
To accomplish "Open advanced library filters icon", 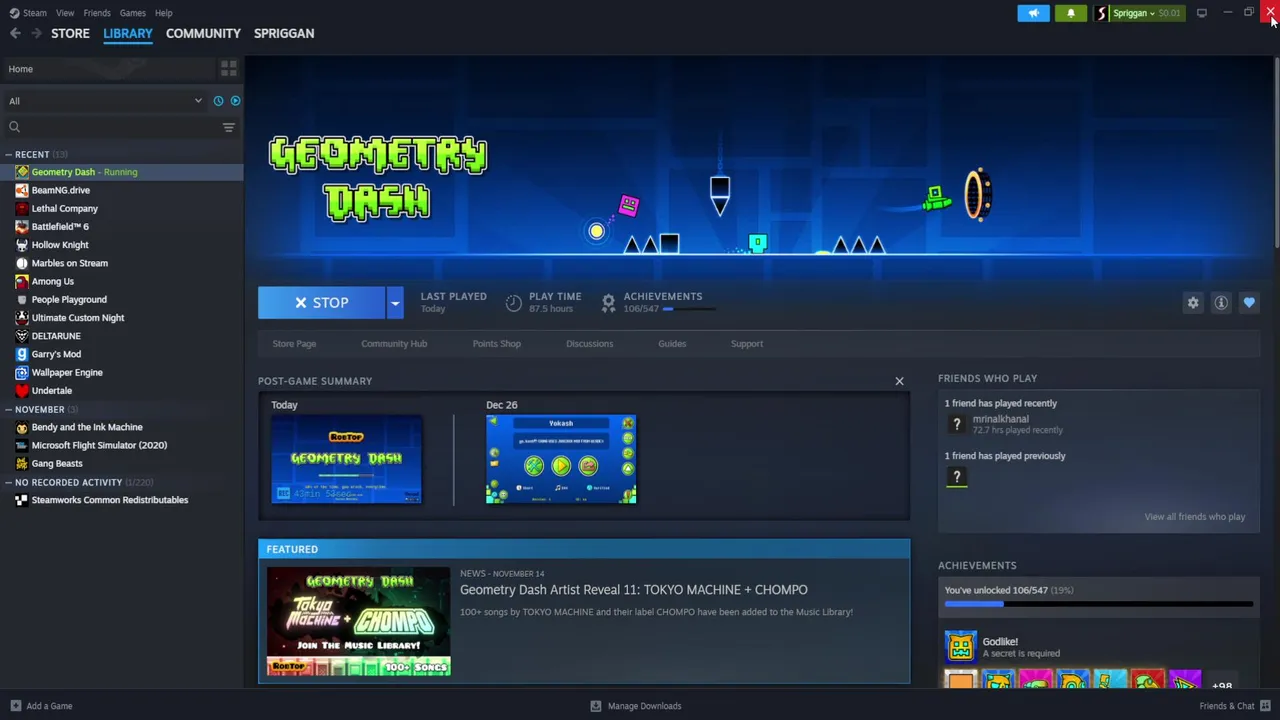I will coord(228,127).
